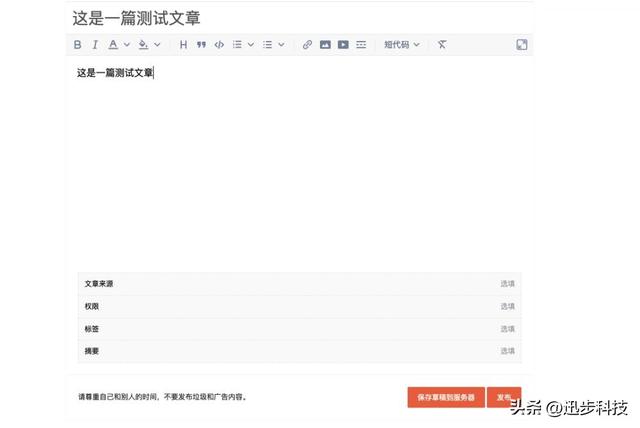Click the notice text starting 请尊重自己
Image resolution: width=640 pixels, height=428 pixels.
(x=163, y=397)
